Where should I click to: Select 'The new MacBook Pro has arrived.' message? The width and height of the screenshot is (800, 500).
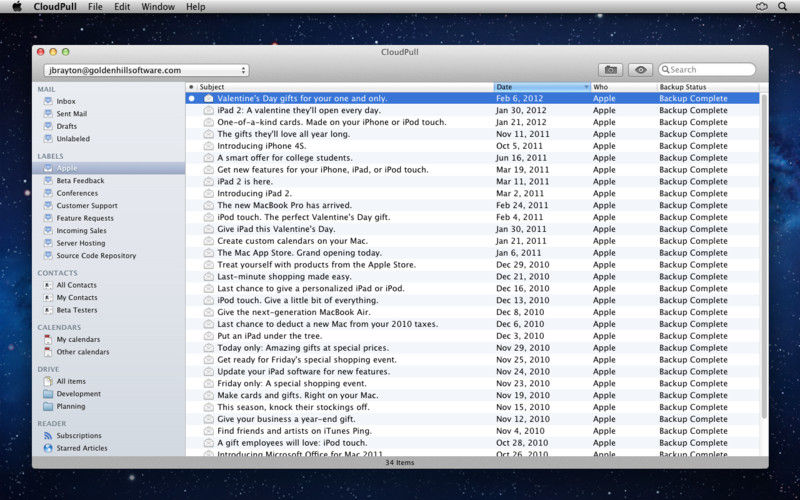point(472,205)
